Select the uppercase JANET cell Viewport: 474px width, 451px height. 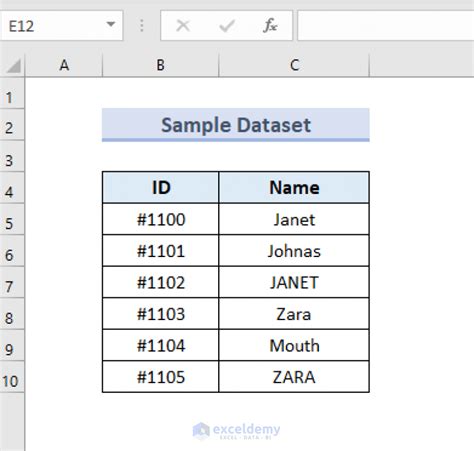(294, 282)
